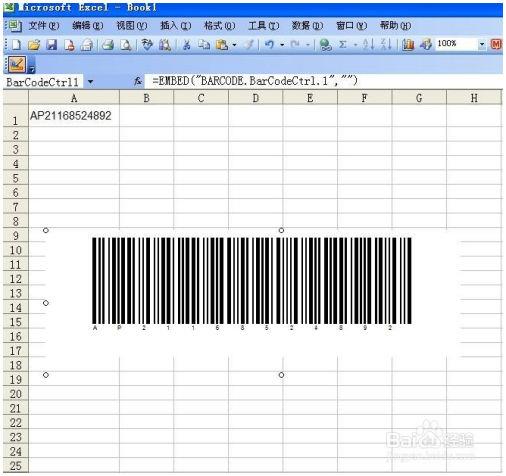Image resolution: width=506 pixels, height=476 pixels.
Task: Select row 22 header
Action: click(16, 422)
